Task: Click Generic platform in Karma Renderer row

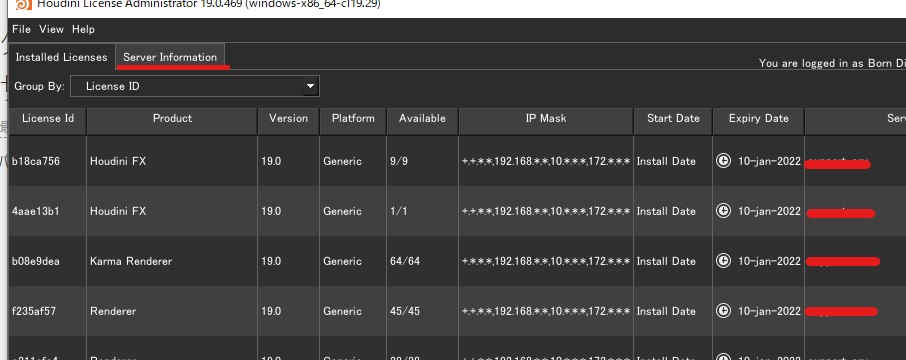Action: click(x=353, y=261)
